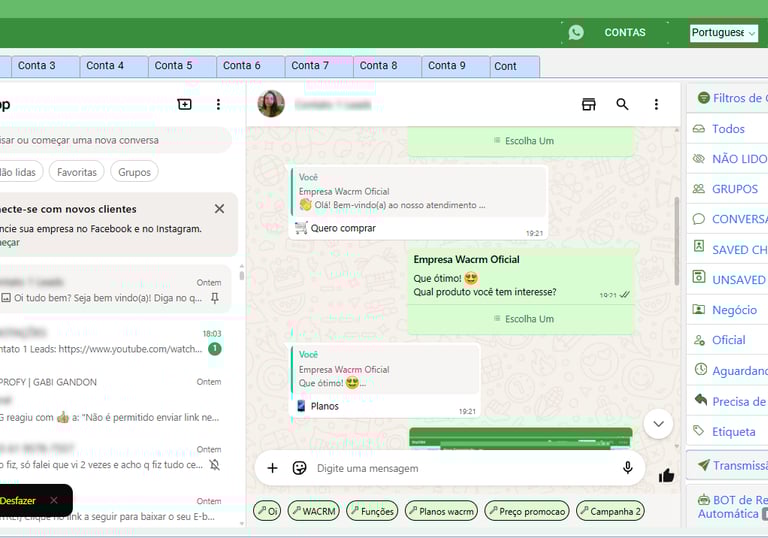
Task: Select the Aguardando filter with clock icon
Action: click(728, 370)
